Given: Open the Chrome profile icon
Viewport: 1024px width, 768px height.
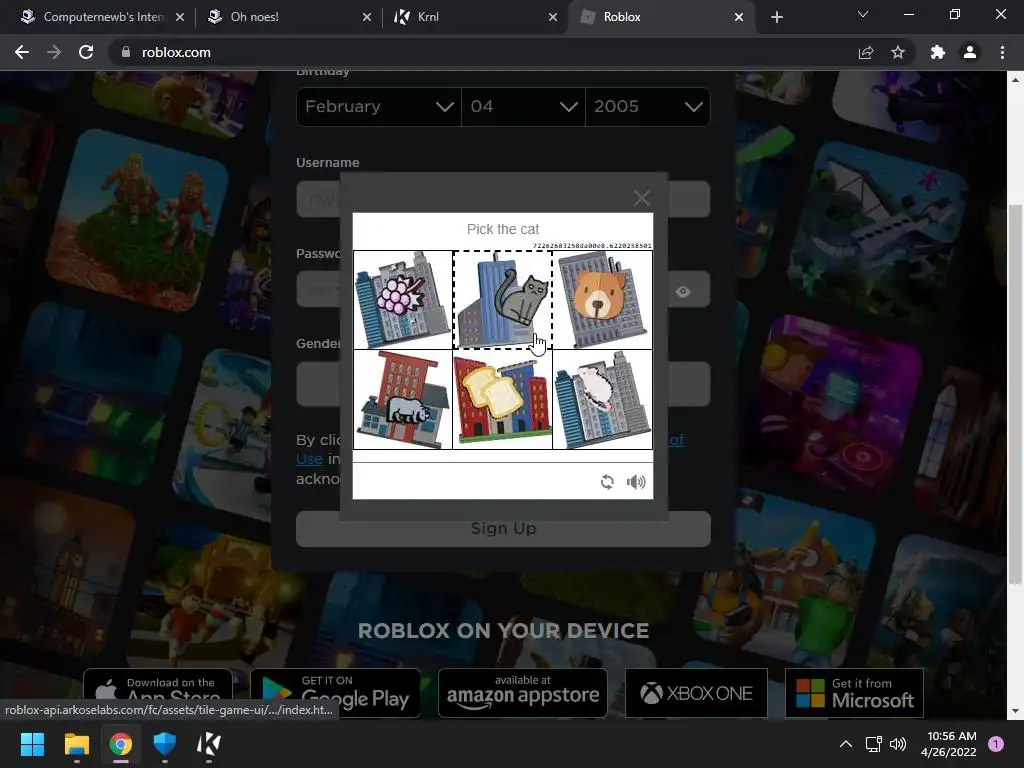Looking at the screenshot, I should pos(970,52).
